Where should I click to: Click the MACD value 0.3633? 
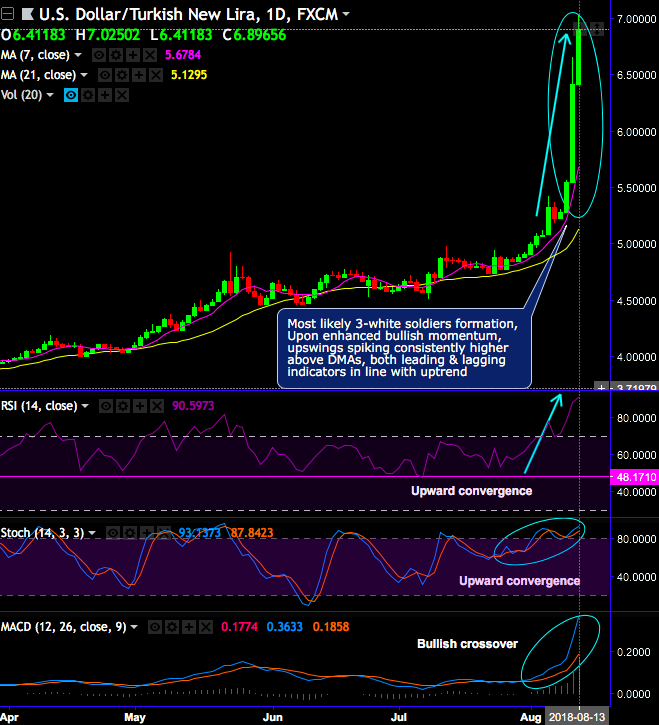(x=284, y=627)
